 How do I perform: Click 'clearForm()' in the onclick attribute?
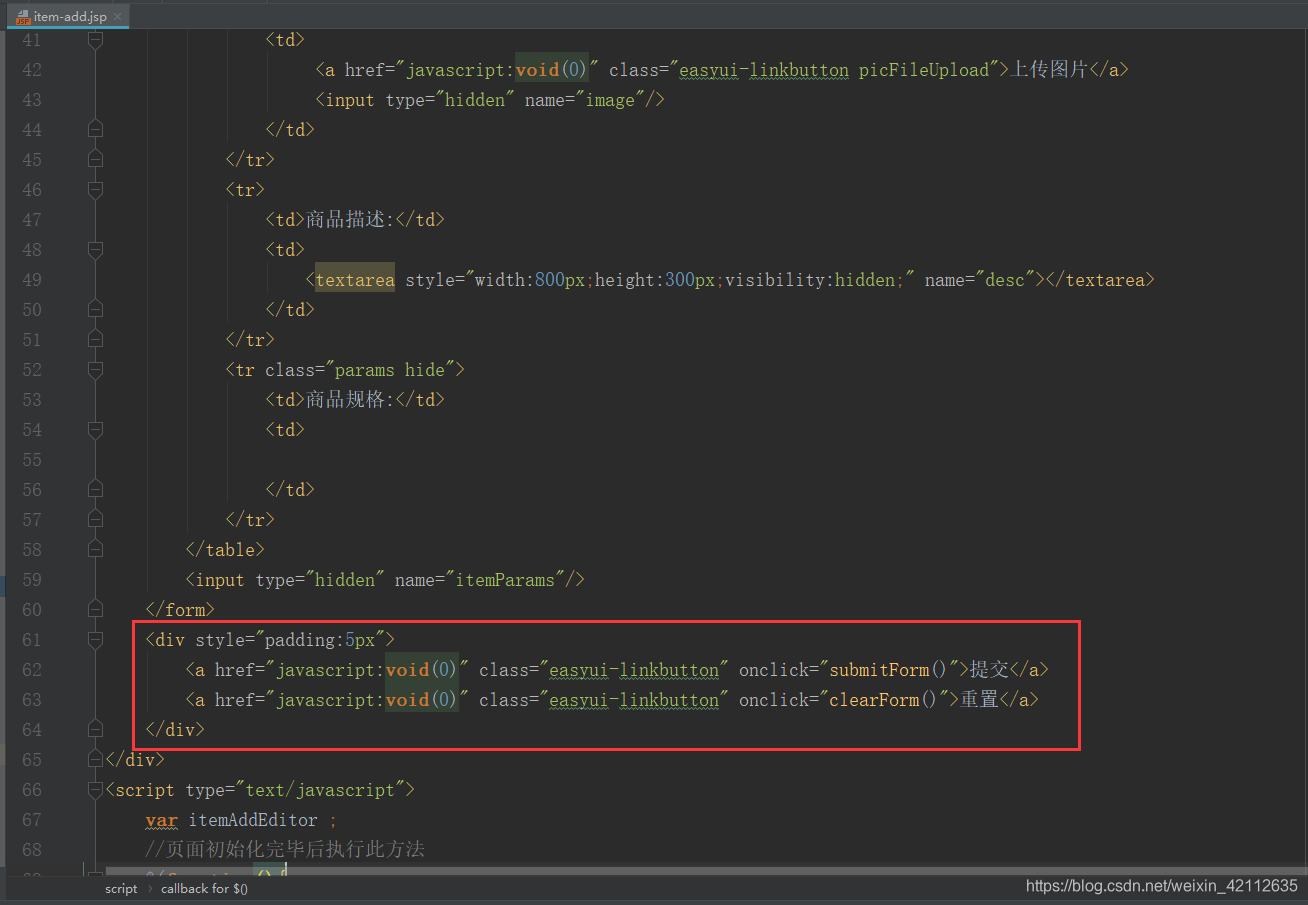click(x=884, y=700)
